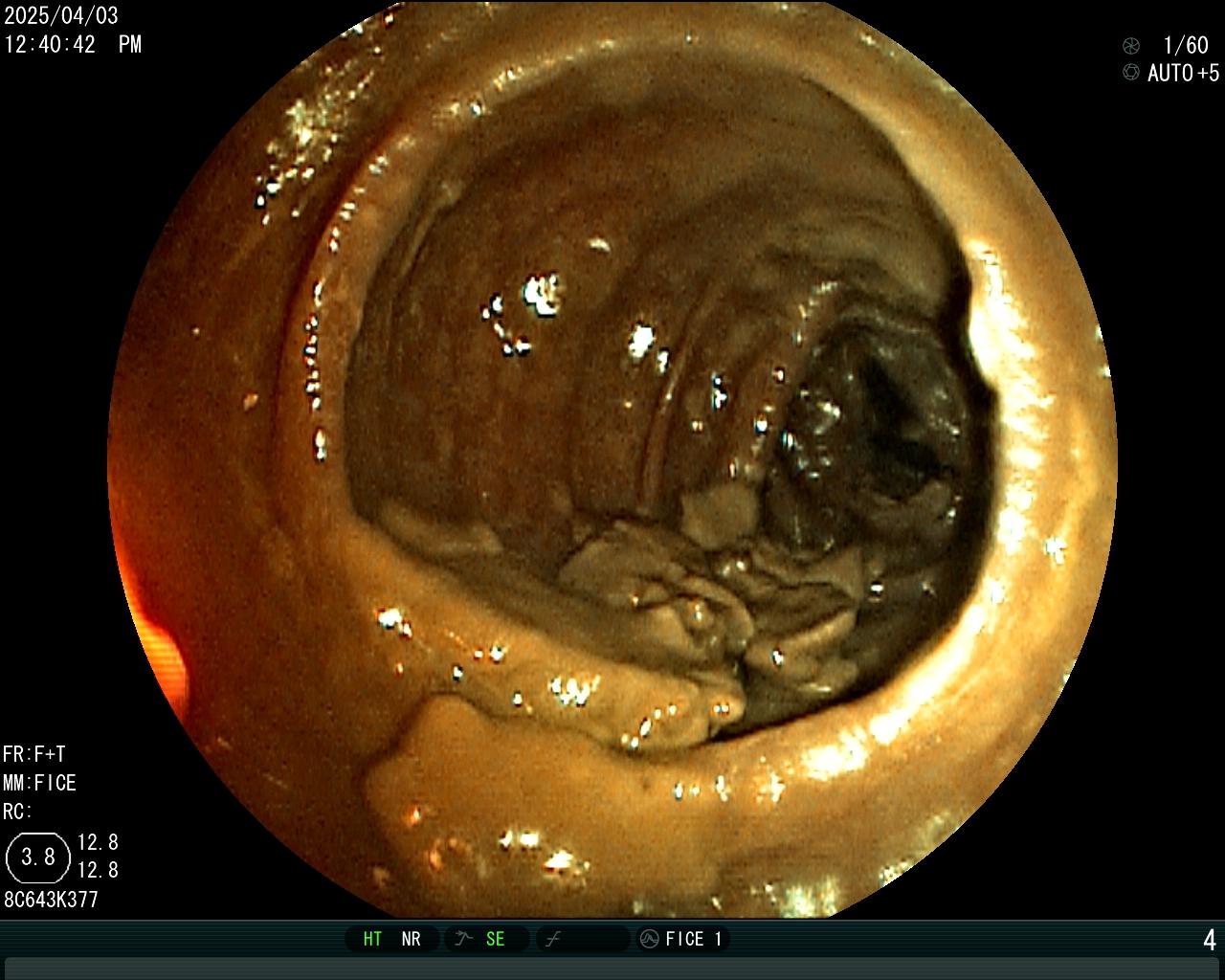Click the lower 12.8 diameter value
The image size is (1225, 980).
click(98, 870)
